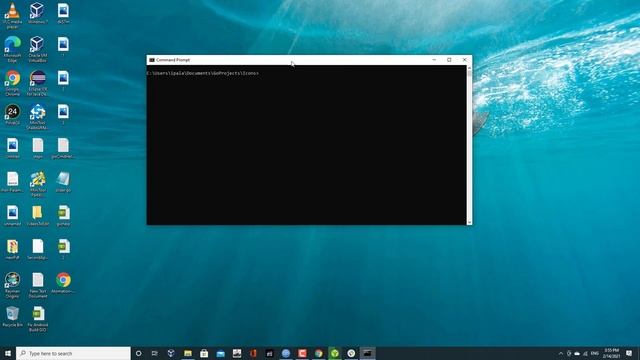Screen dimensions: 640x360
Task: Switch to the Command Prompt taskbar button
Action: pos(367,353)
